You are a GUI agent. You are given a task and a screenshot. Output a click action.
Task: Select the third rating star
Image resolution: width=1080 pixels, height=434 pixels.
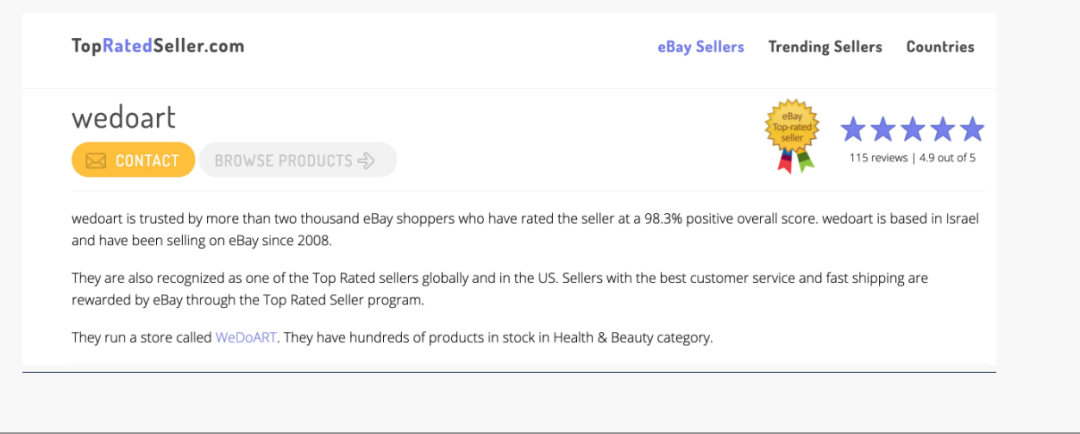coord(913,129)
